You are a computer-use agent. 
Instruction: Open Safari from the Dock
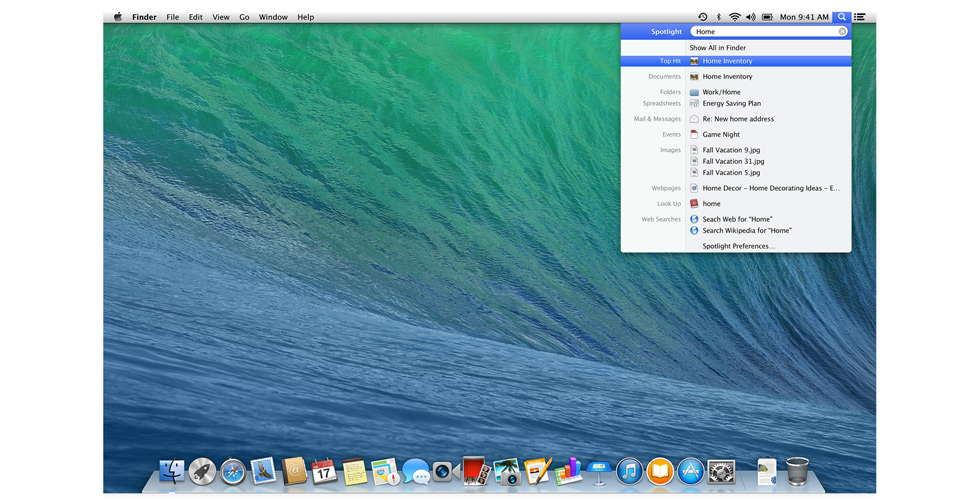[233, 472]
